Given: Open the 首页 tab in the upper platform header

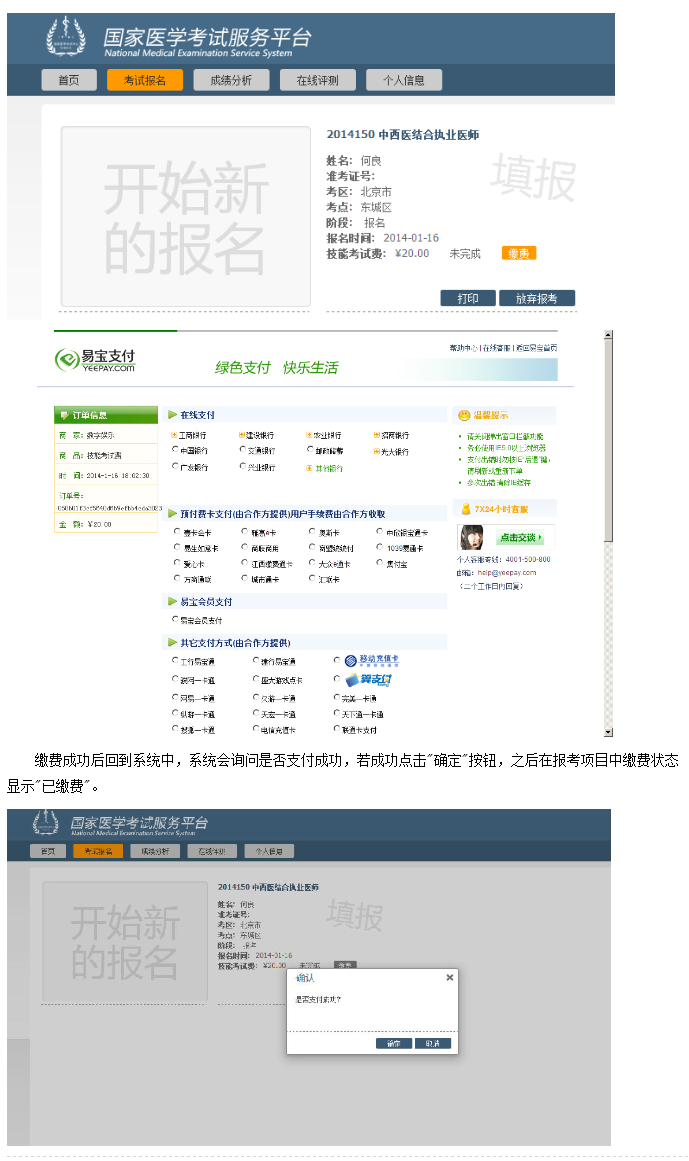Looking at the screenshot, I should [69, 80].
